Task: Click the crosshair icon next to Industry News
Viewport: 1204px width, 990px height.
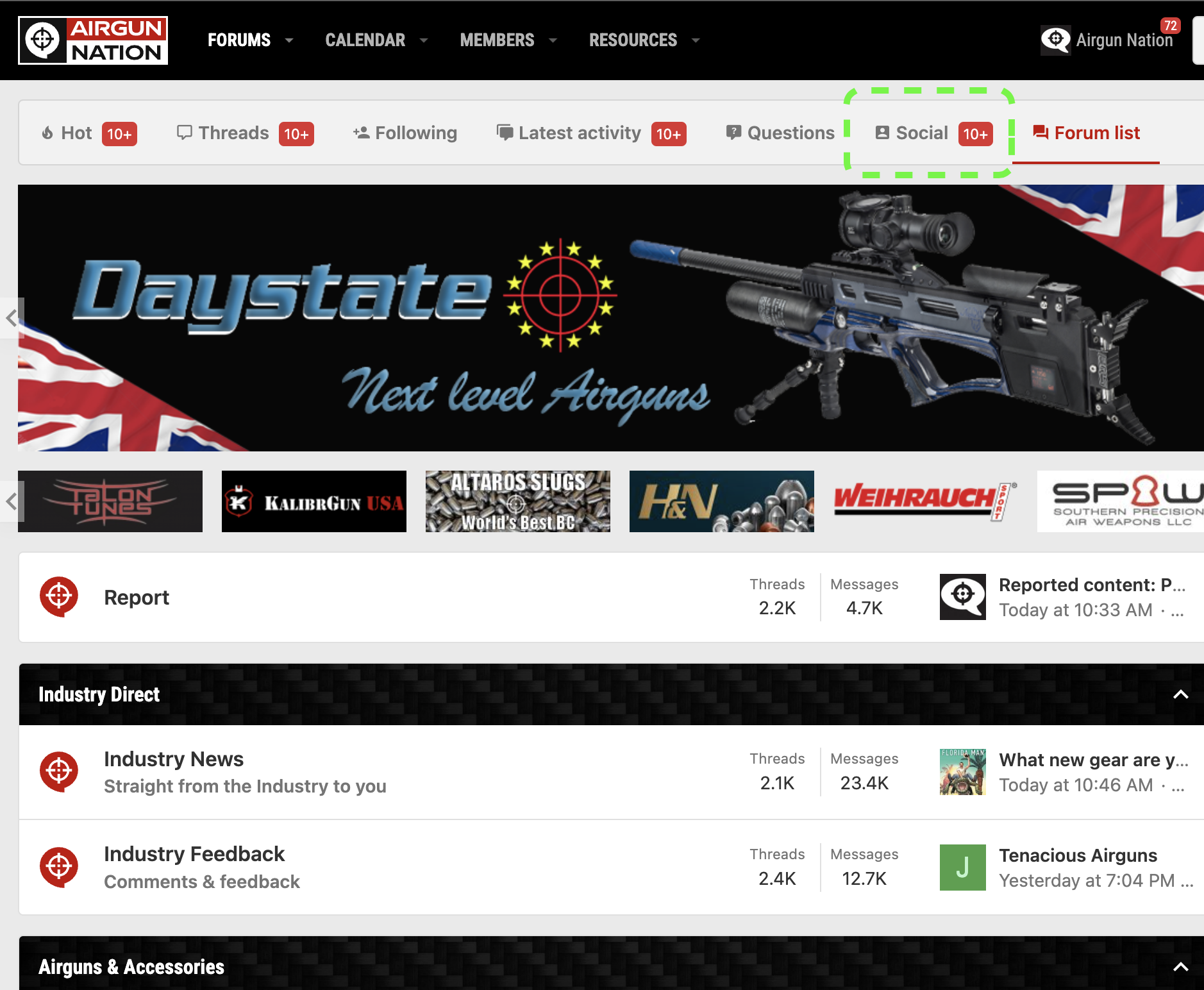Action: coord(59,772)
